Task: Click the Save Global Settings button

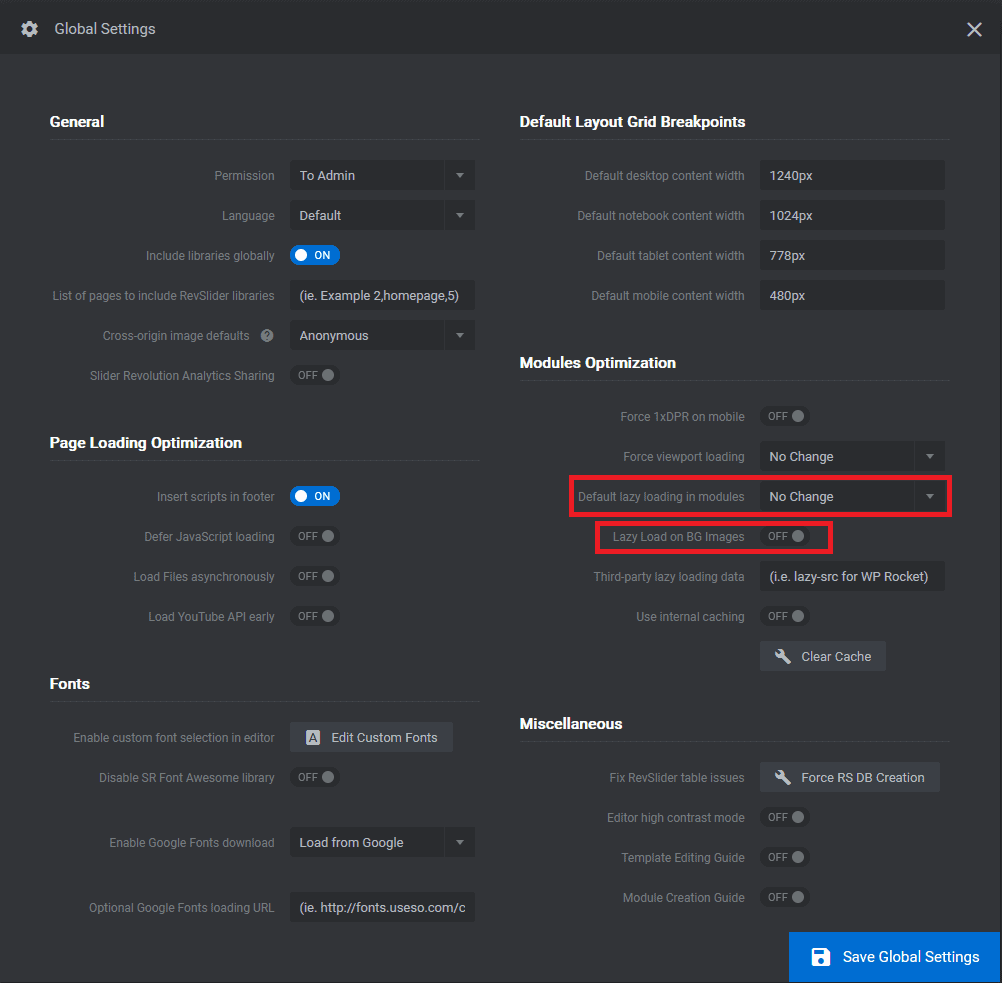Action: (895, 957)
